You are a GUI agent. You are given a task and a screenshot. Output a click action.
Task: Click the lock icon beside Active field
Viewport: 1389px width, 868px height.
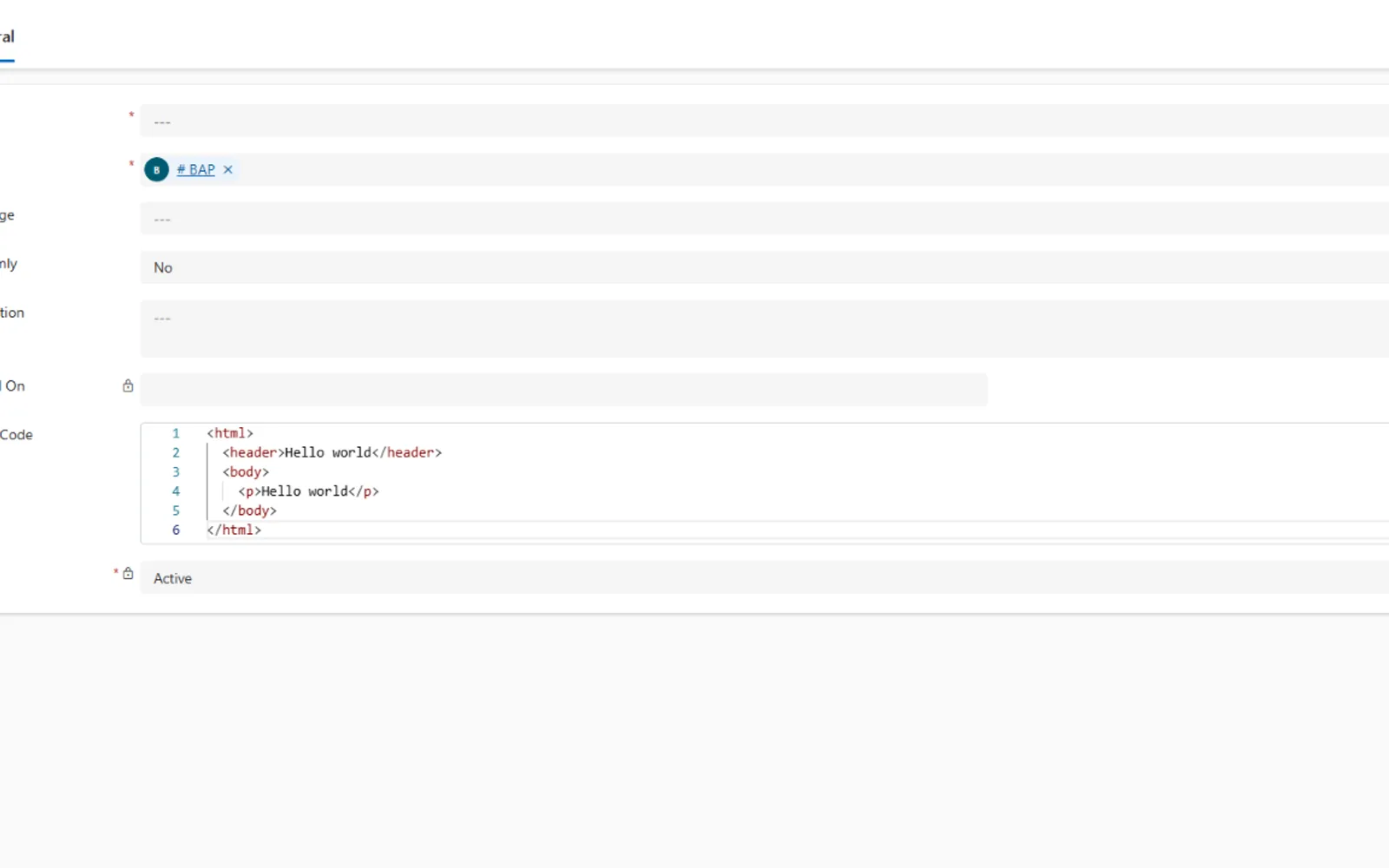click(x=128, y=574)
